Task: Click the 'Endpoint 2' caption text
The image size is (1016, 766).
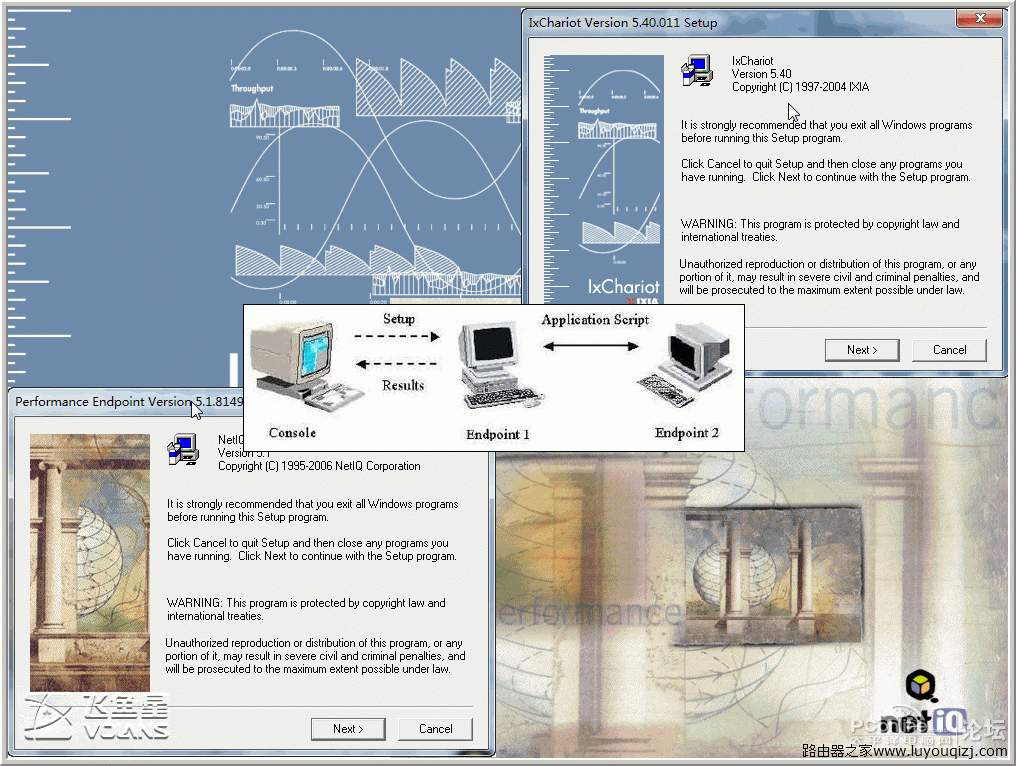Action: coord(686,433)
